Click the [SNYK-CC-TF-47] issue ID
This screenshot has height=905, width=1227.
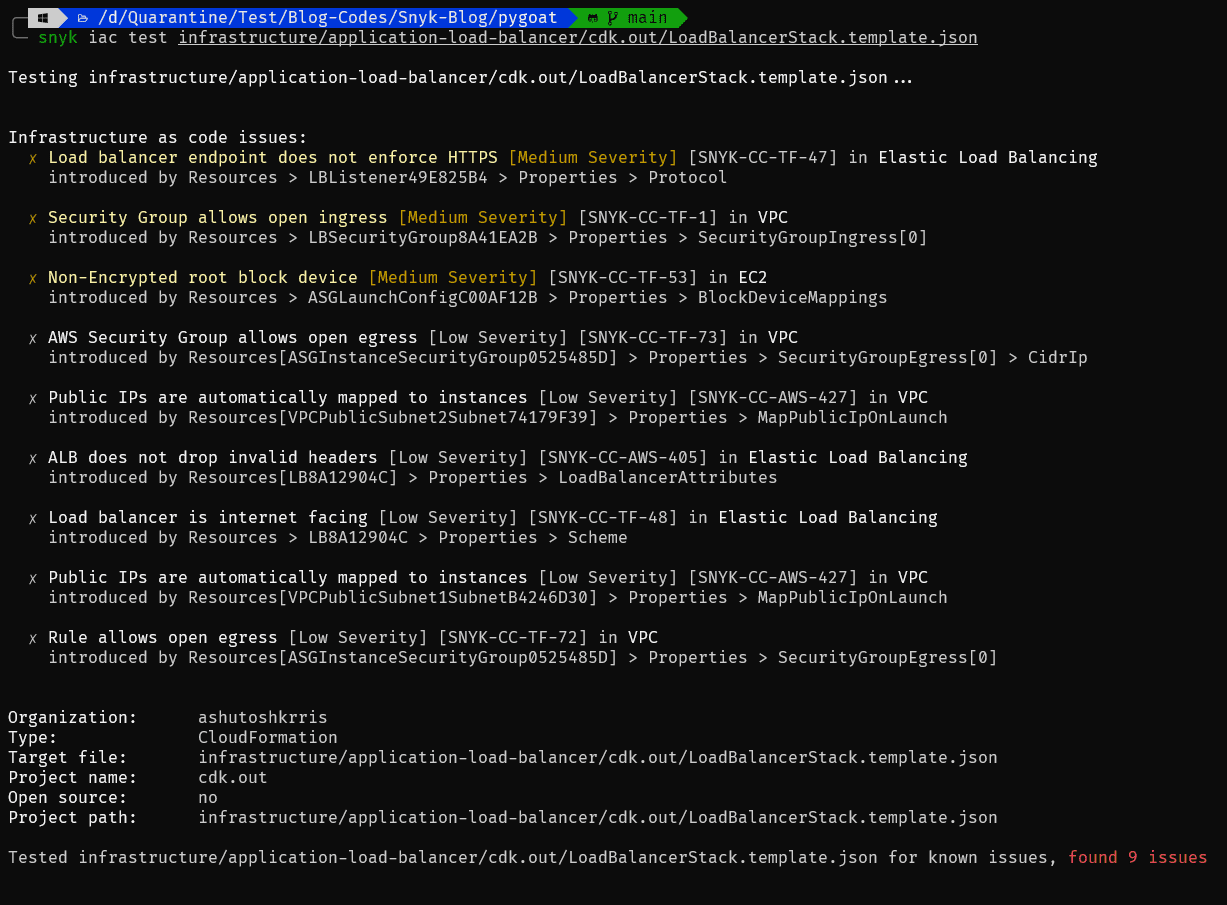click(763, 157)
